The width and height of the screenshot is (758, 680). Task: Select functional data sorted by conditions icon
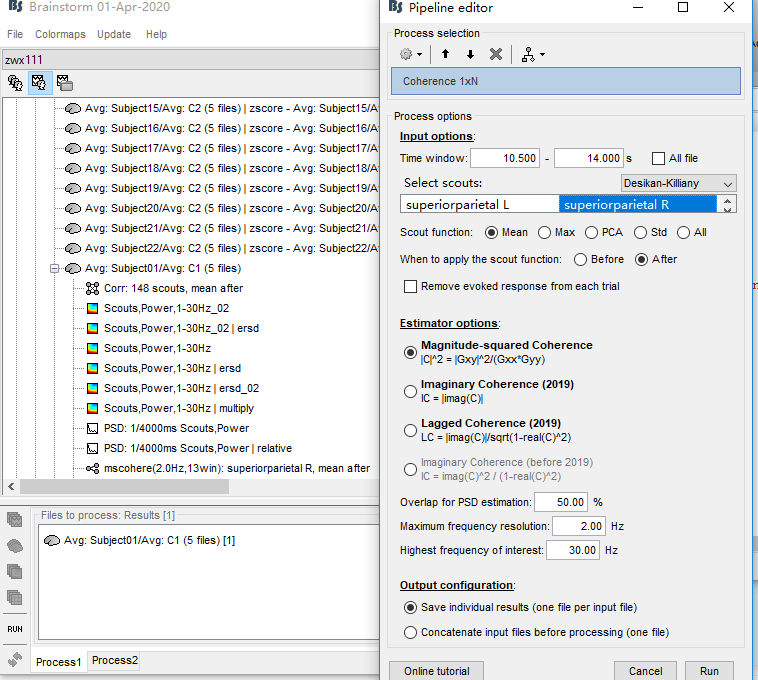click(x=64, y=83)
